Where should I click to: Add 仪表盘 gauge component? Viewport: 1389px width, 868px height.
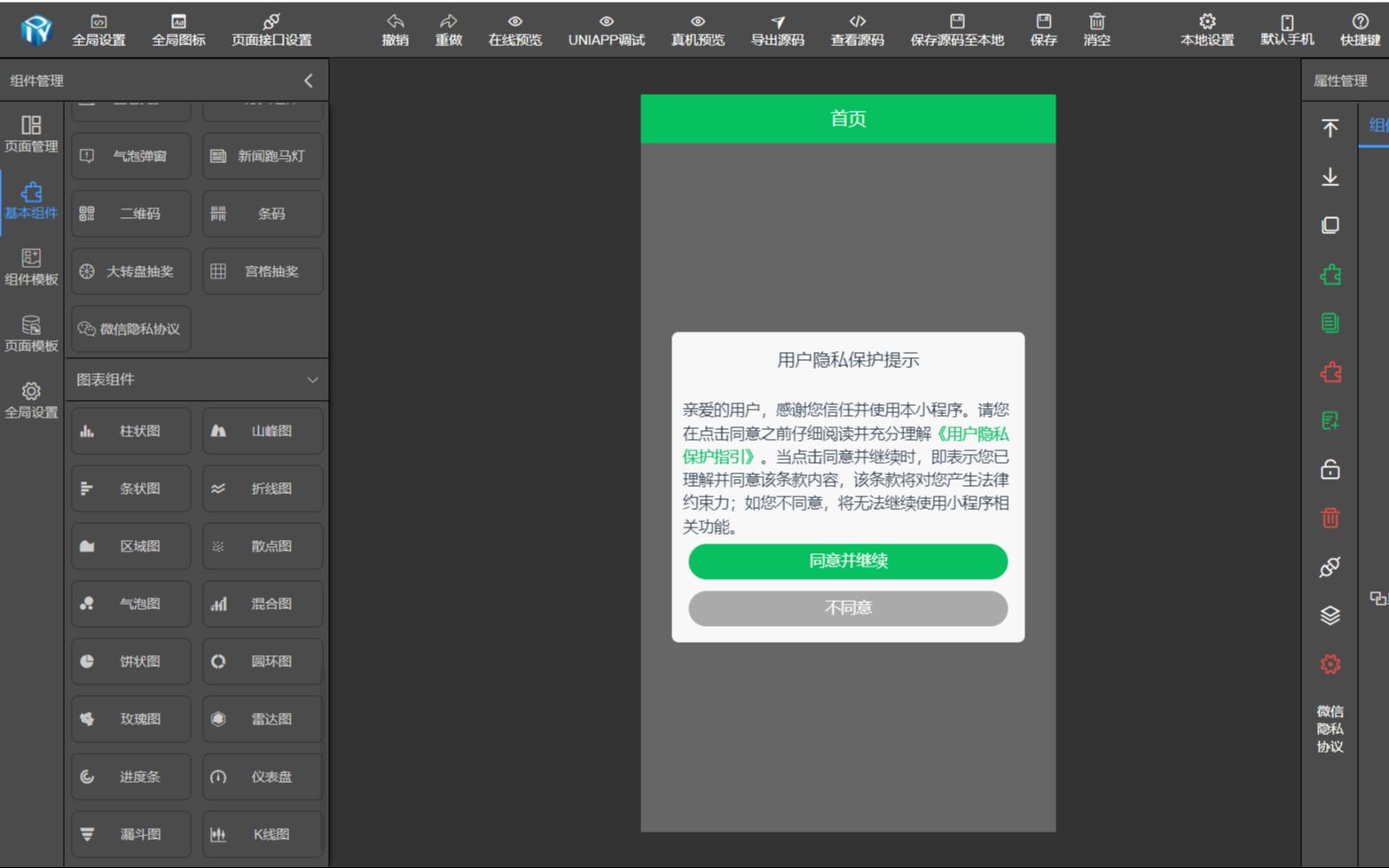point(263,777)
